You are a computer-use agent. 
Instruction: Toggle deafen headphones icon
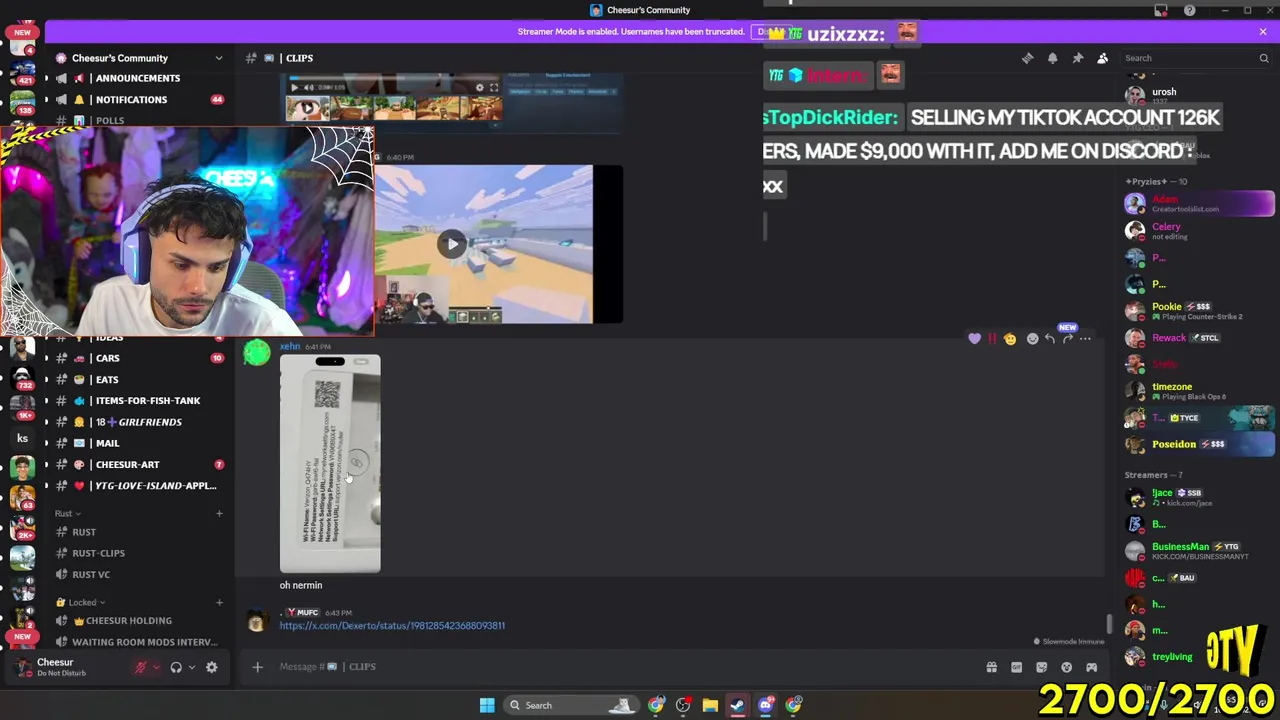coord(176,667)
